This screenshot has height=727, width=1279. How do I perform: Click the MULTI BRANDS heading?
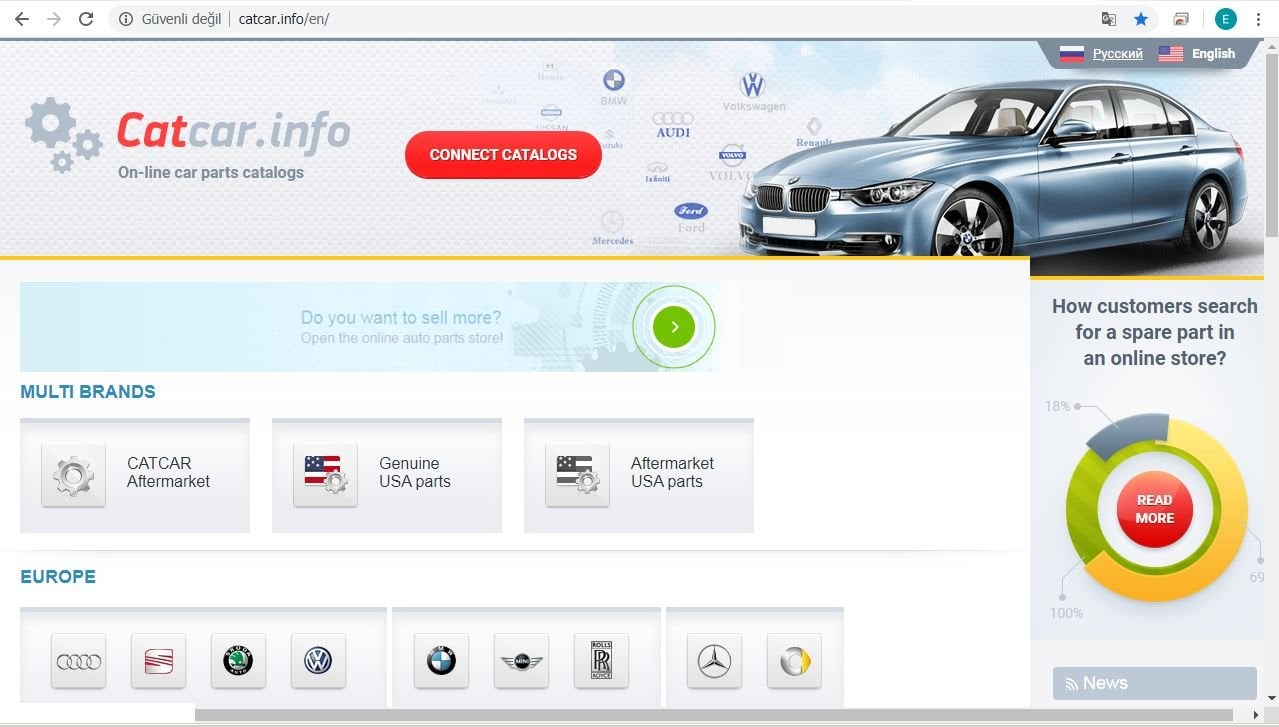pos(88,392)
